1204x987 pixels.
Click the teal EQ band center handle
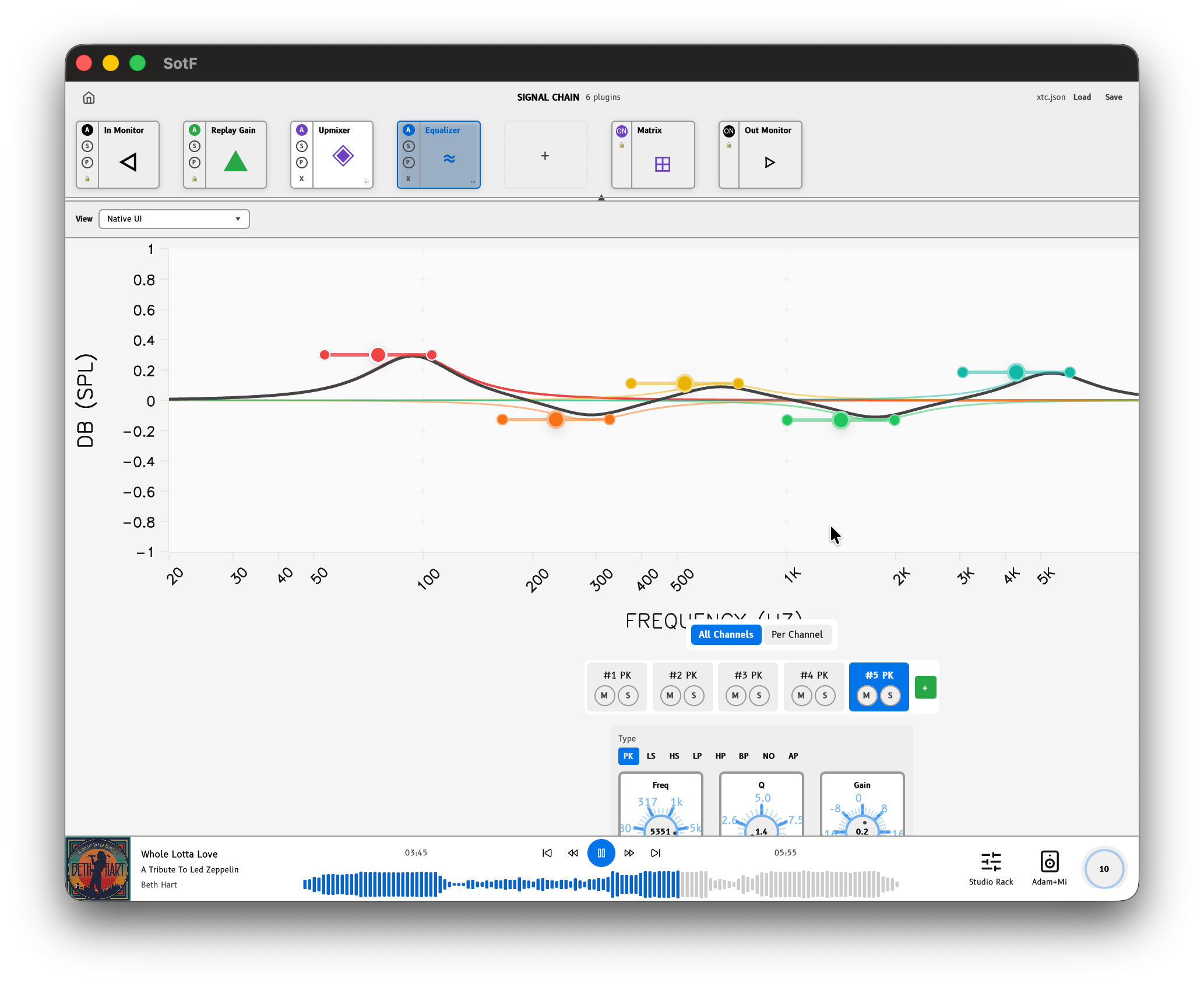click(x=1016, y=372)
